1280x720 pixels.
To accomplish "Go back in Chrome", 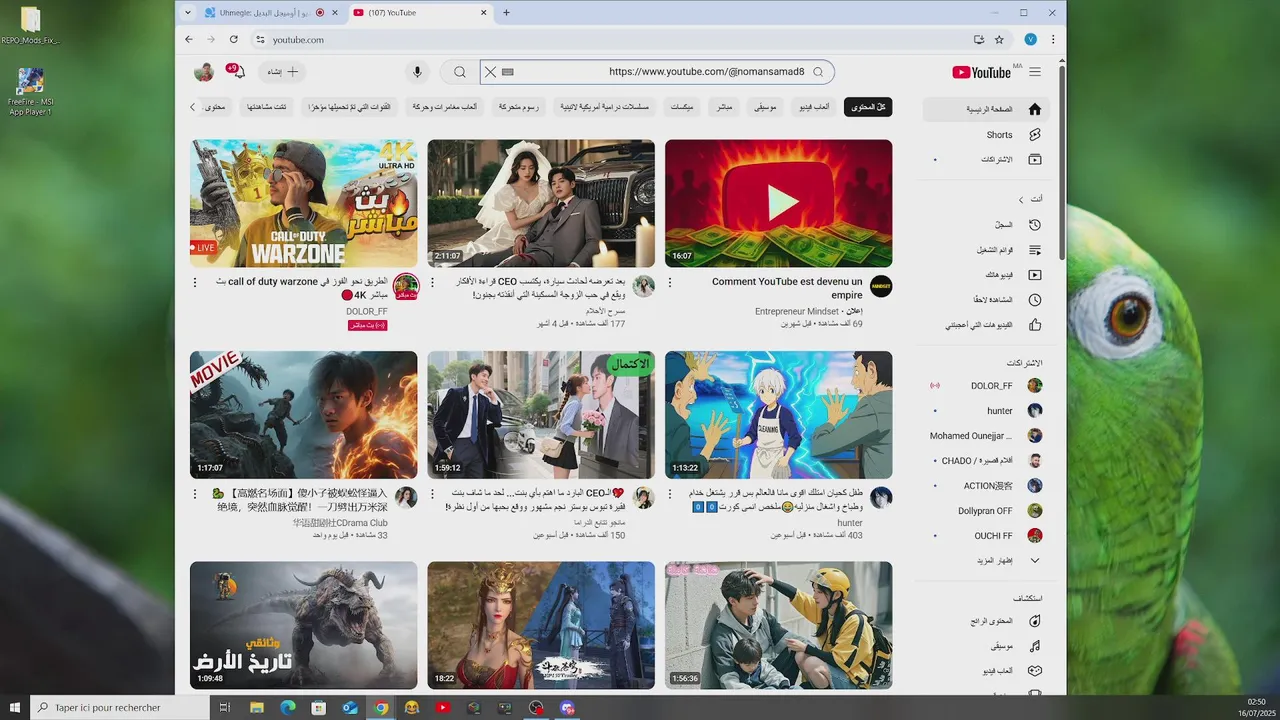I will tap(189, 39).
